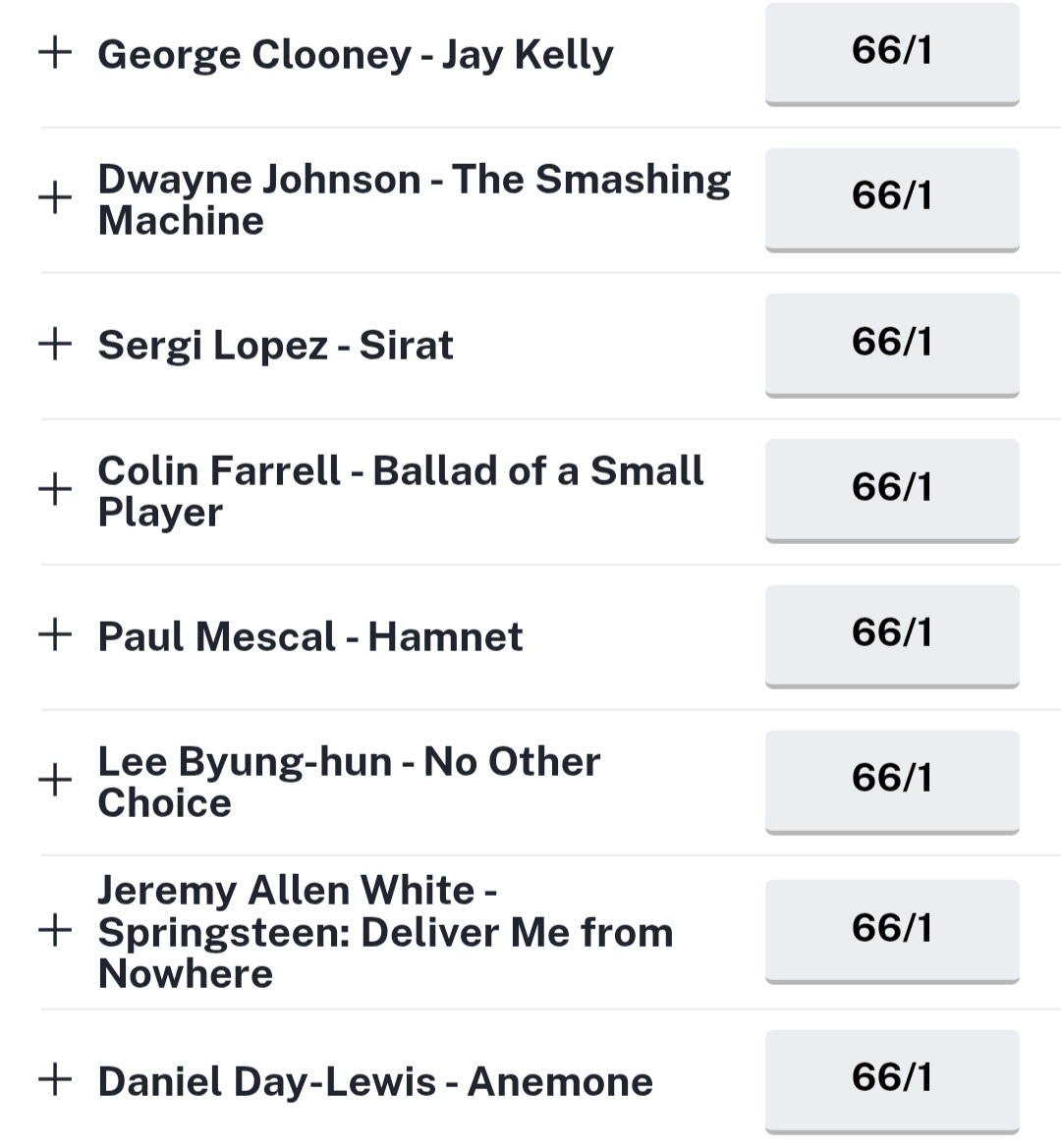Viewport: 1061px width, 1148px height.
Task: Choose 66/1 odds for Sergi Lopez
Action: 891,343
